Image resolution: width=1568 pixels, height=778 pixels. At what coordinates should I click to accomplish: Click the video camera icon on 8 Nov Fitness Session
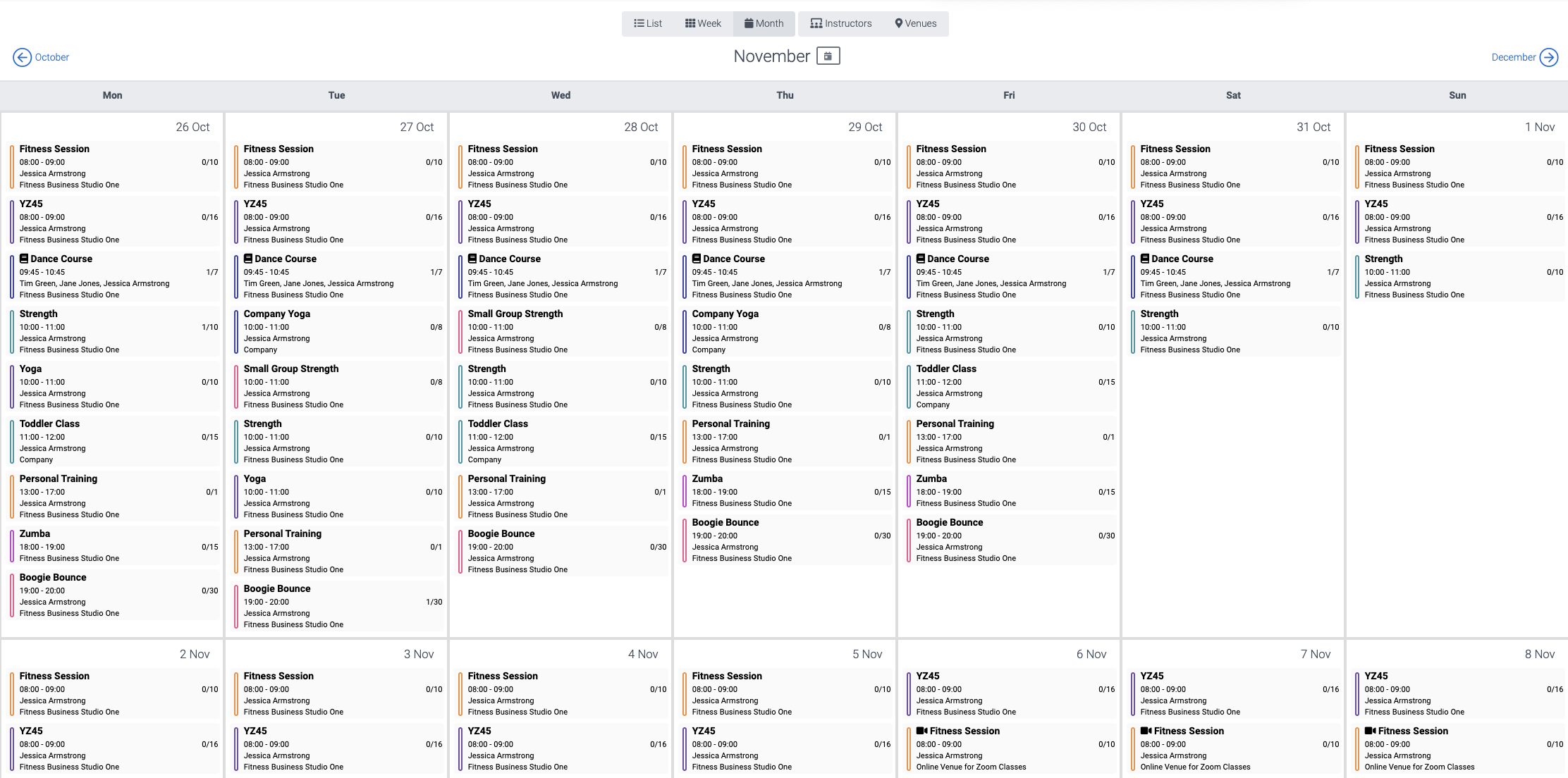1370,731
